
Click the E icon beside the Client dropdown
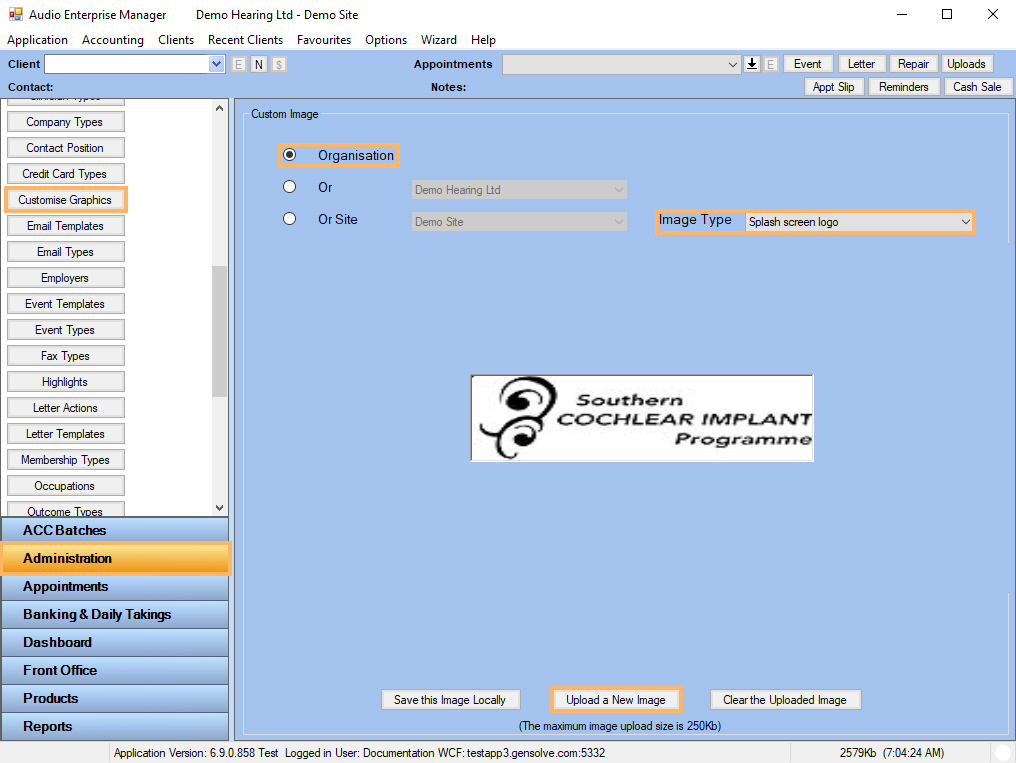238,63
